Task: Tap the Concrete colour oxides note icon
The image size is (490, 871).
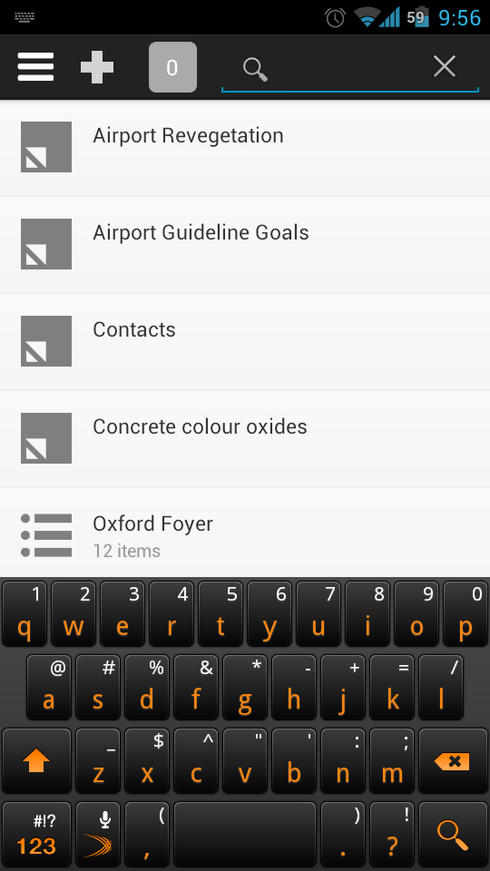Action: (46, 438)
